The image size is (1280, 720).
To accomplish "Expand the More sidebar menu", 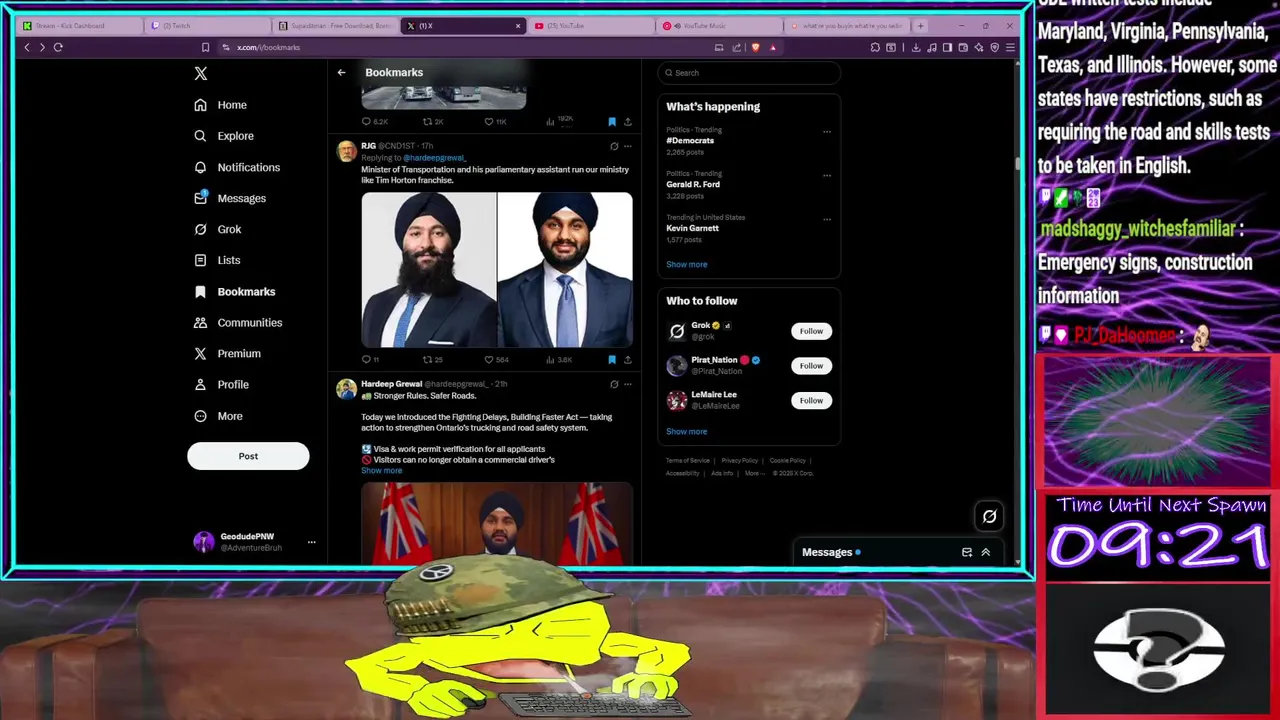I will [218, 416].
